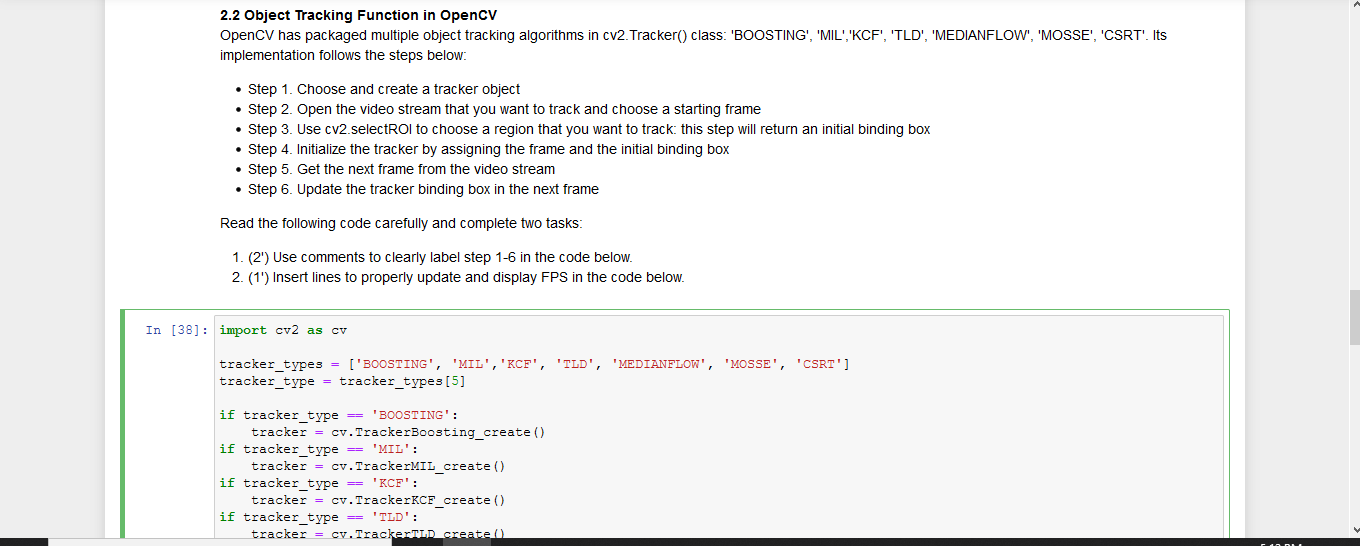This screenshot has width=1360, height=546.
Task: Click 'tracker = cv.TrackerKCF_create()' line
Action: 378,500
